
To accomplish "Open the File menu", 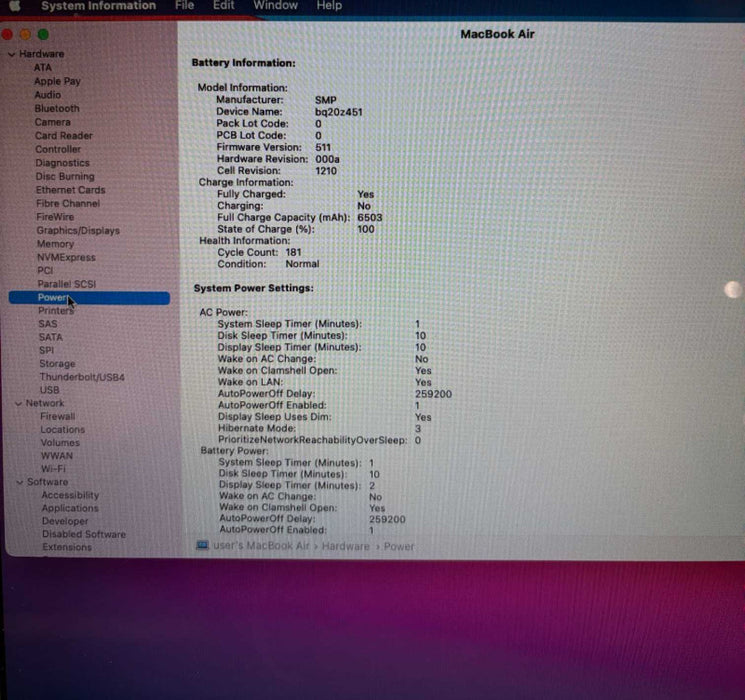I will [x=184, y=5].
